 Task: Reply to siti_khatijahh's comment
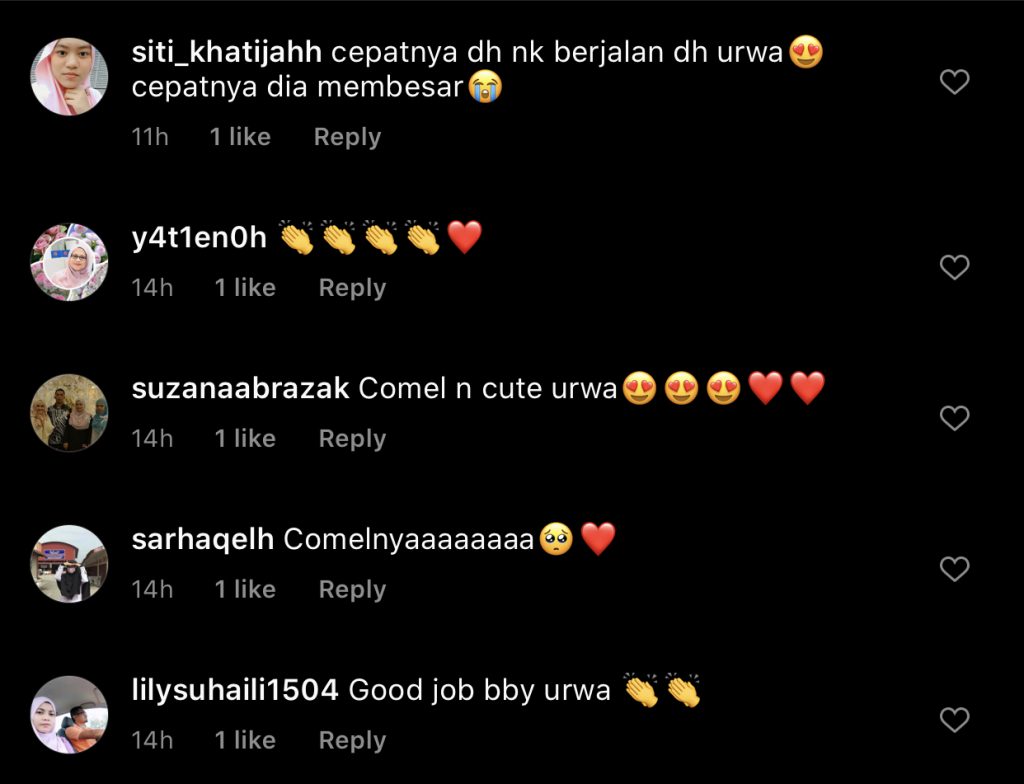tap(347, 137)
